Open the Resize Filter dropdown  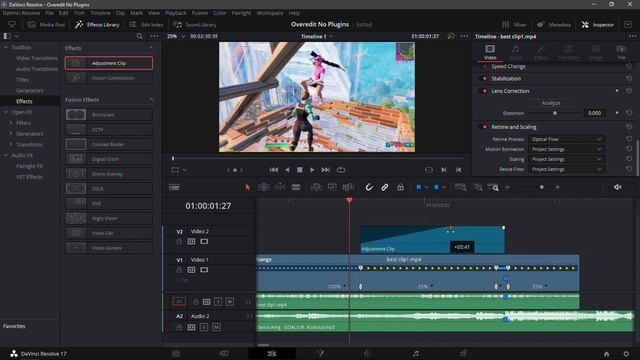(566, 169)
